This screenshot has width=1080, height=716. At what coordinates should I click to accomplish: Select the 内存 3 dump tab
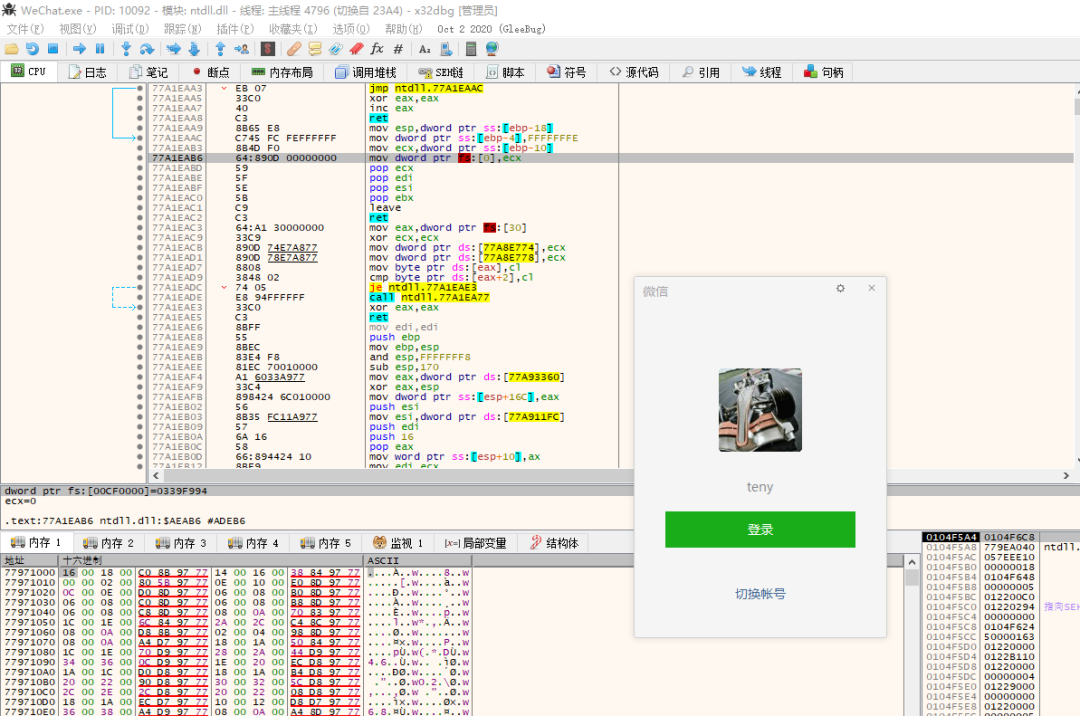pos(180,543)
